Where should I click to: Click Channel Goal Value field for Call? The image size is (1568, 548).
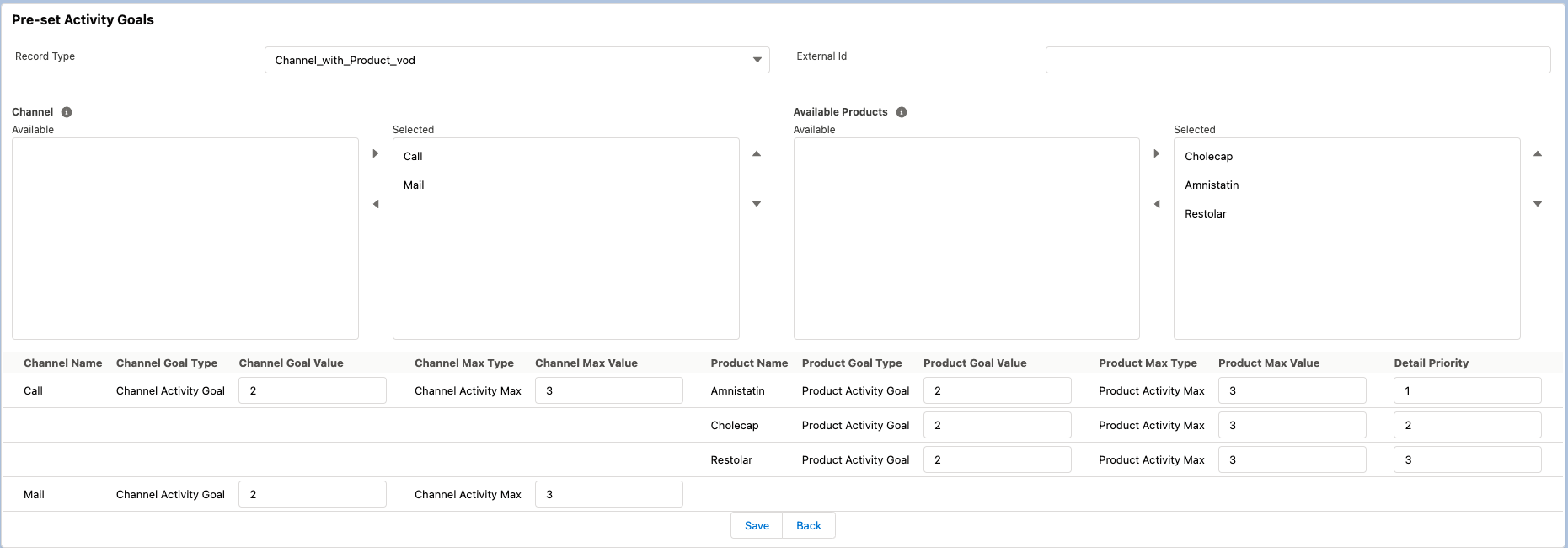(312, 390)
